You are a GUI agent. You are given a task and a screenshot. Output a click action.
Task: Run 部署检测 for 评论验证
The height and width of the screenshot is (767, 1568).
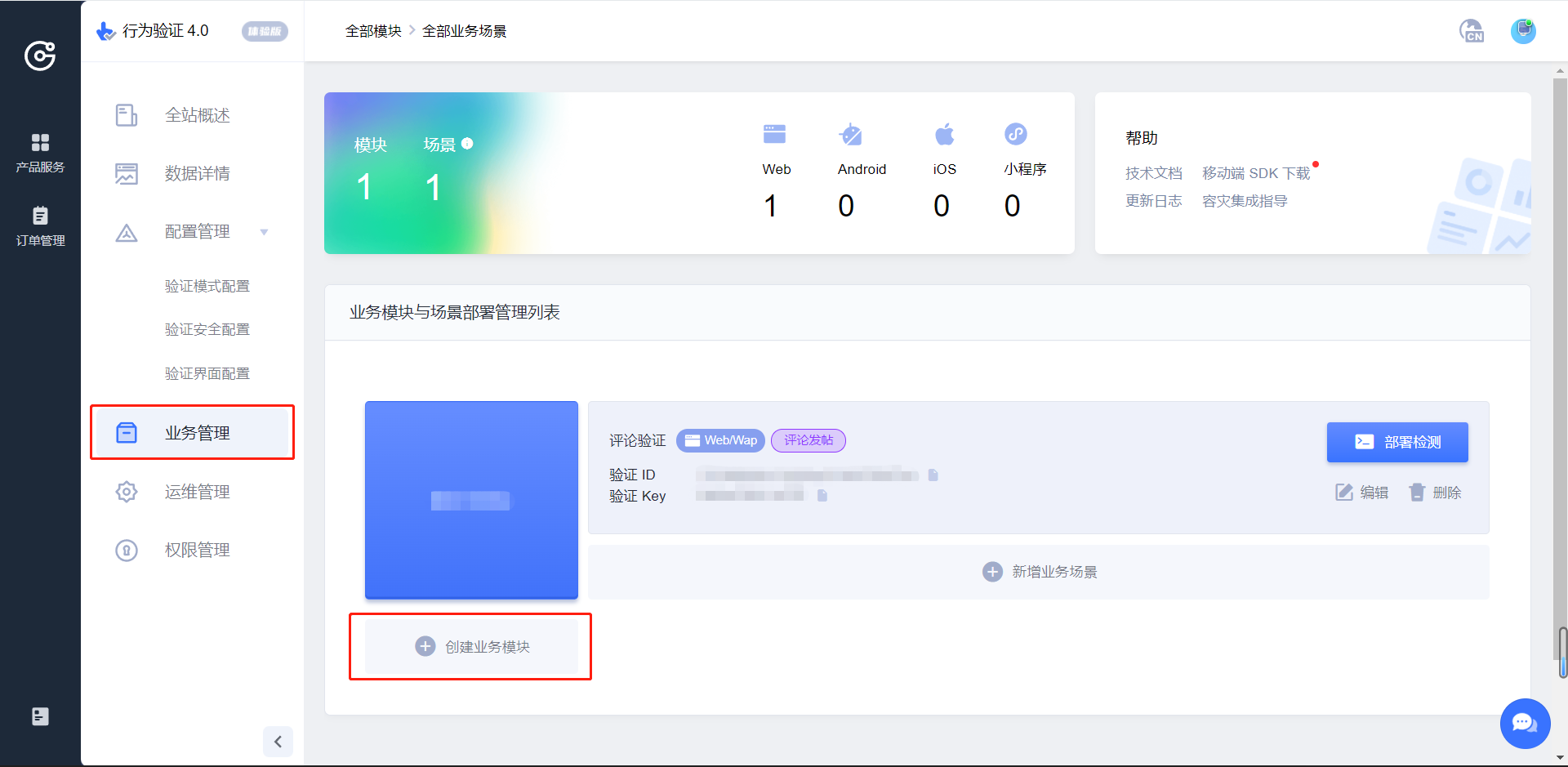pyautogui.click(x=1396, y=442)
